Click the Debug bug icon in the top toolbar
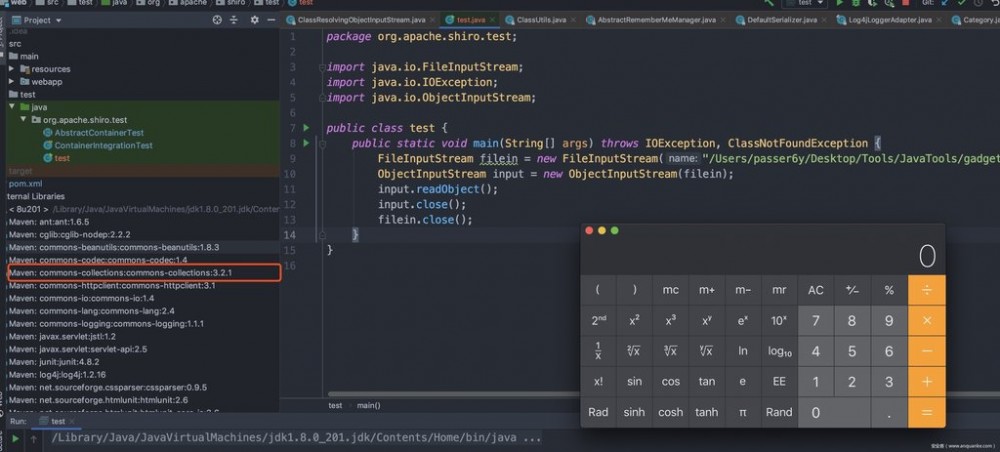This screenshot has width=1000, height=452. coord(856,3)
